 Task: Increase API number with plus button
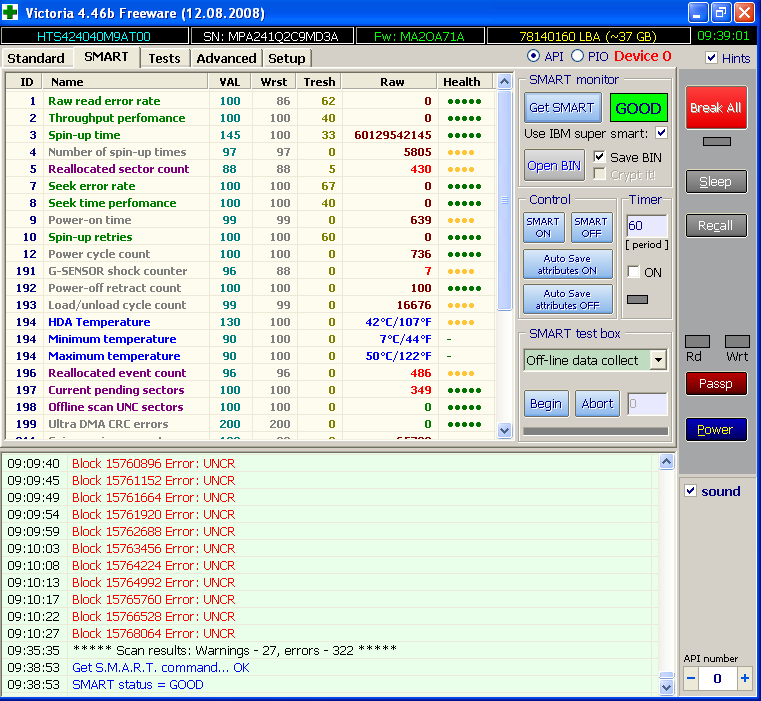click(x=744, y=678)
